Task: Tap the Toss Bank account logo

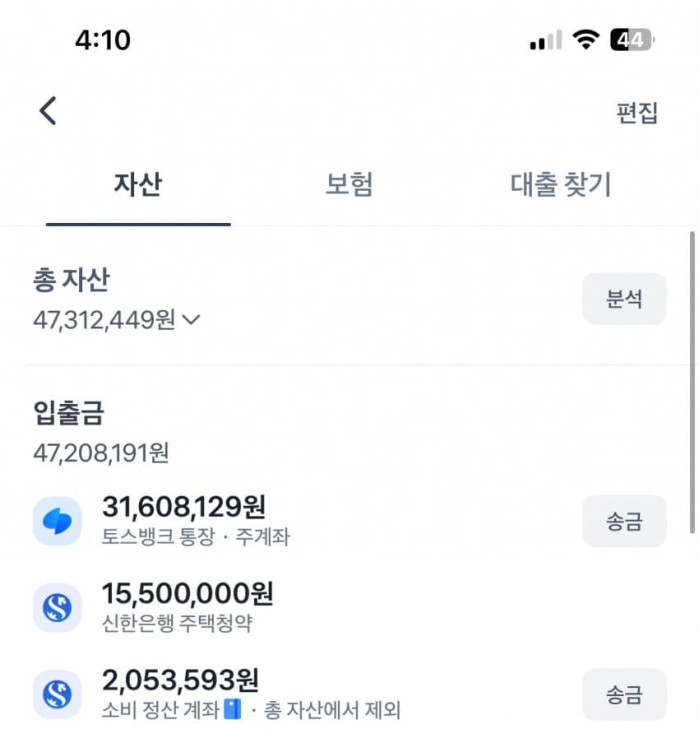Action: tap(57, 521)
